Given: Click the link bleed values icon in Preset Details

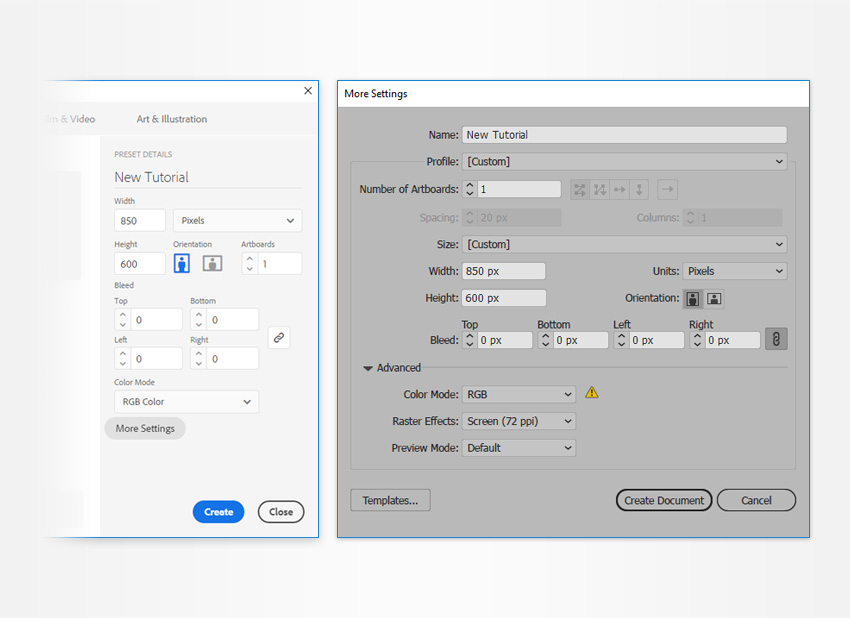Looking at the screenshot, I should pos(279,338).
